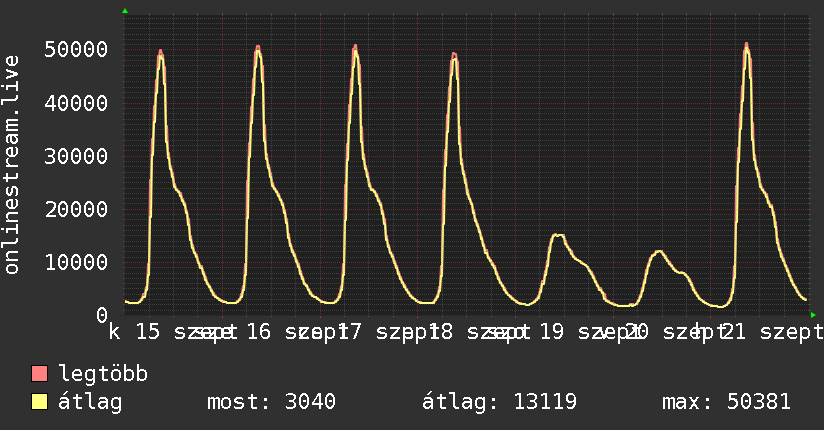This screenshot has width=824, height=430.
Task: Click the 'átlag: 13119' statistic
Action: (x=499, y=402)
